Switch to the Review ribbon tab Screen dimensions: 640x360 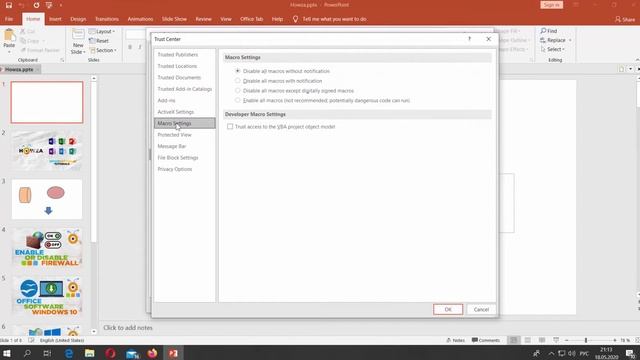click(x=203, y=19)
